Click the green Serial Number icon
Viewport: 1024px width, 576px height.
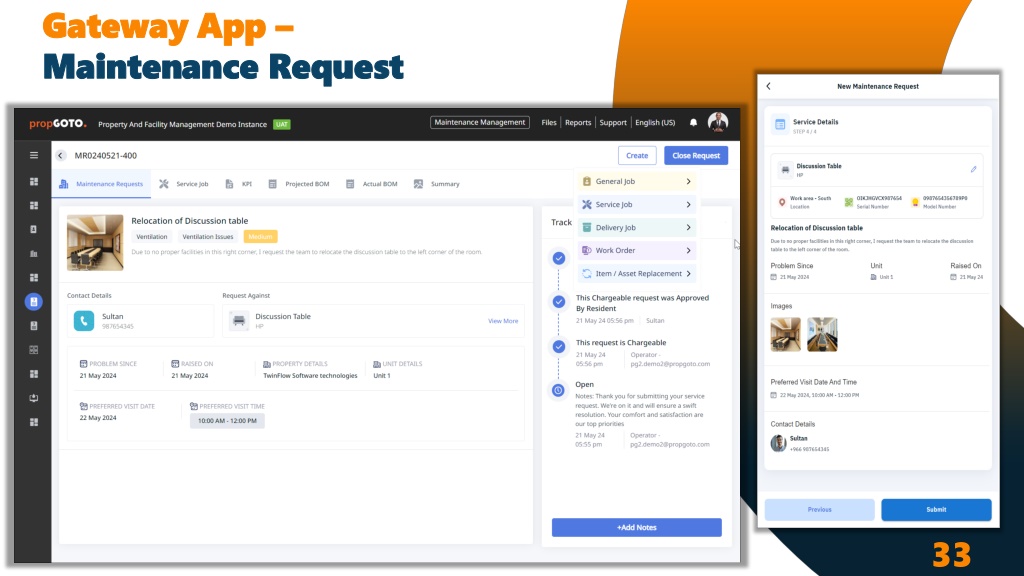tap(848, 202)
